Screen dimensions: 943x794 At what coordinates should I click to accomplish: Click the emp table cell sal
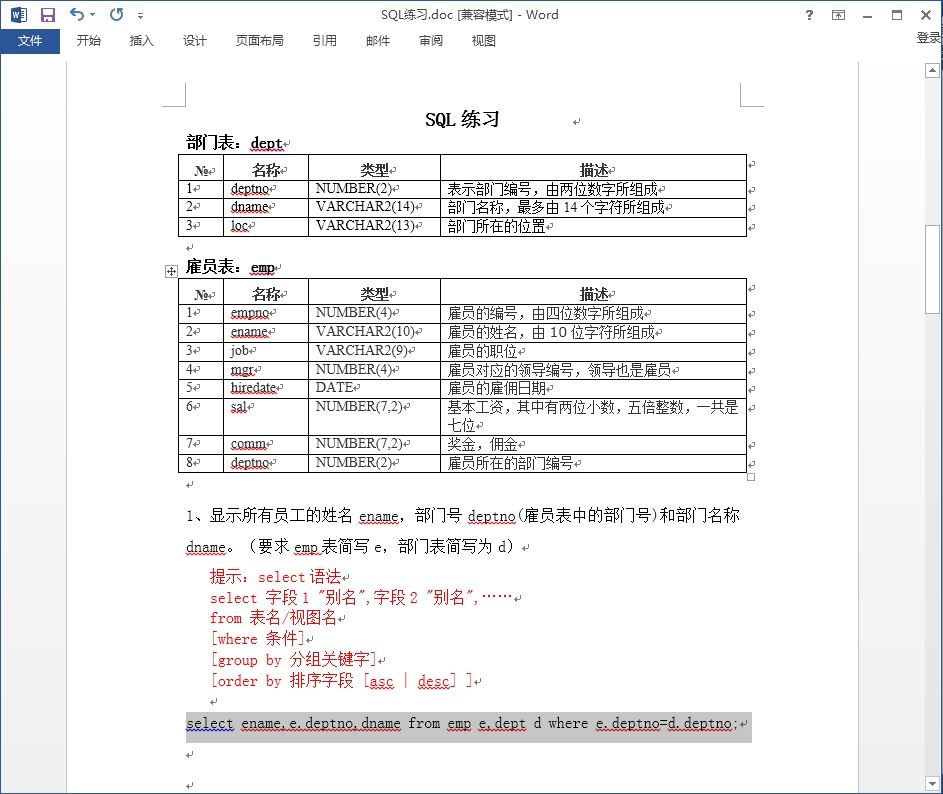click(x=266, y=416)
